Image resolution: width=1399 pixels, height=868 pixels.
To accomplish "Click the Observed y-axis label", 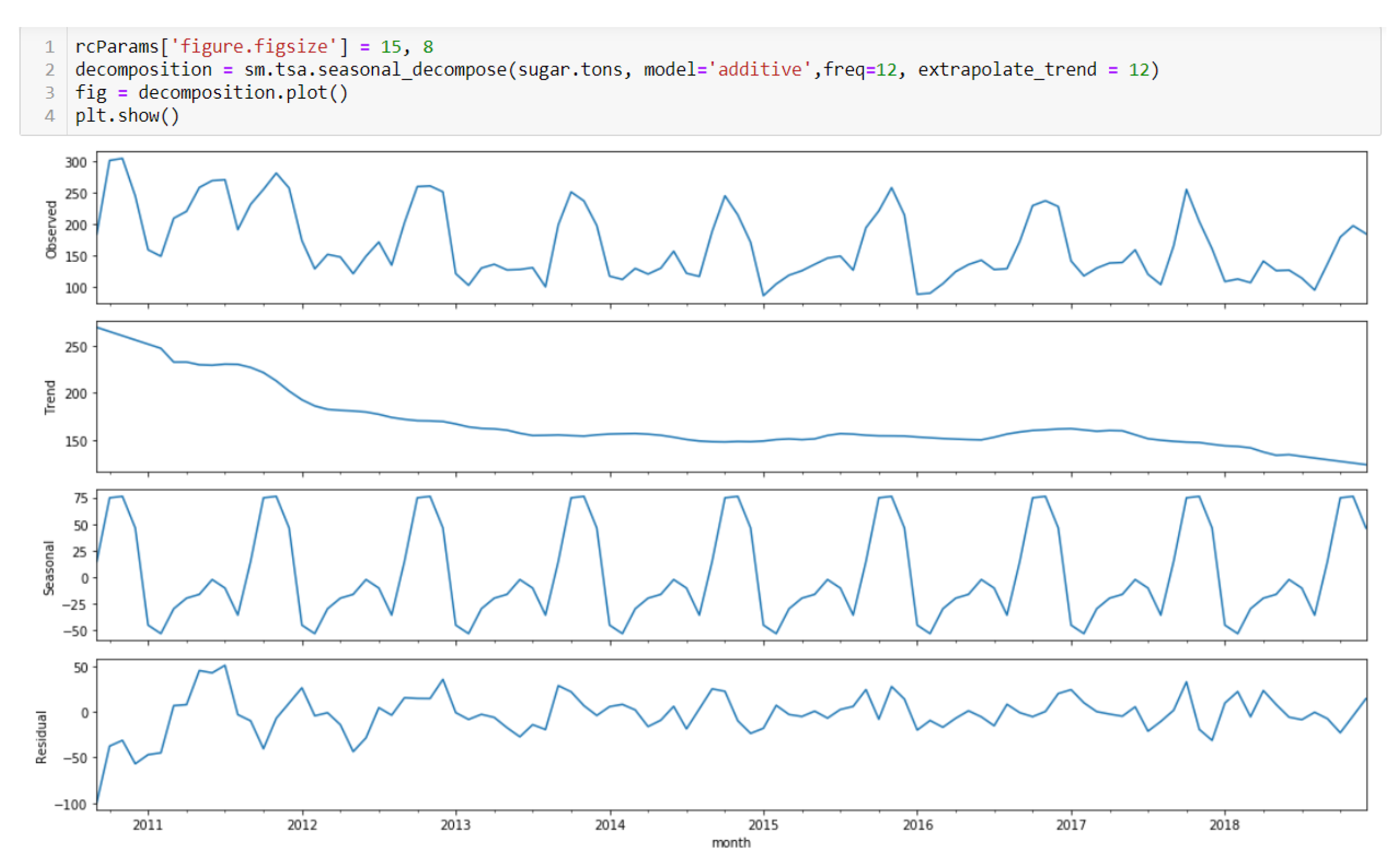I will click(x=51, y=230).
